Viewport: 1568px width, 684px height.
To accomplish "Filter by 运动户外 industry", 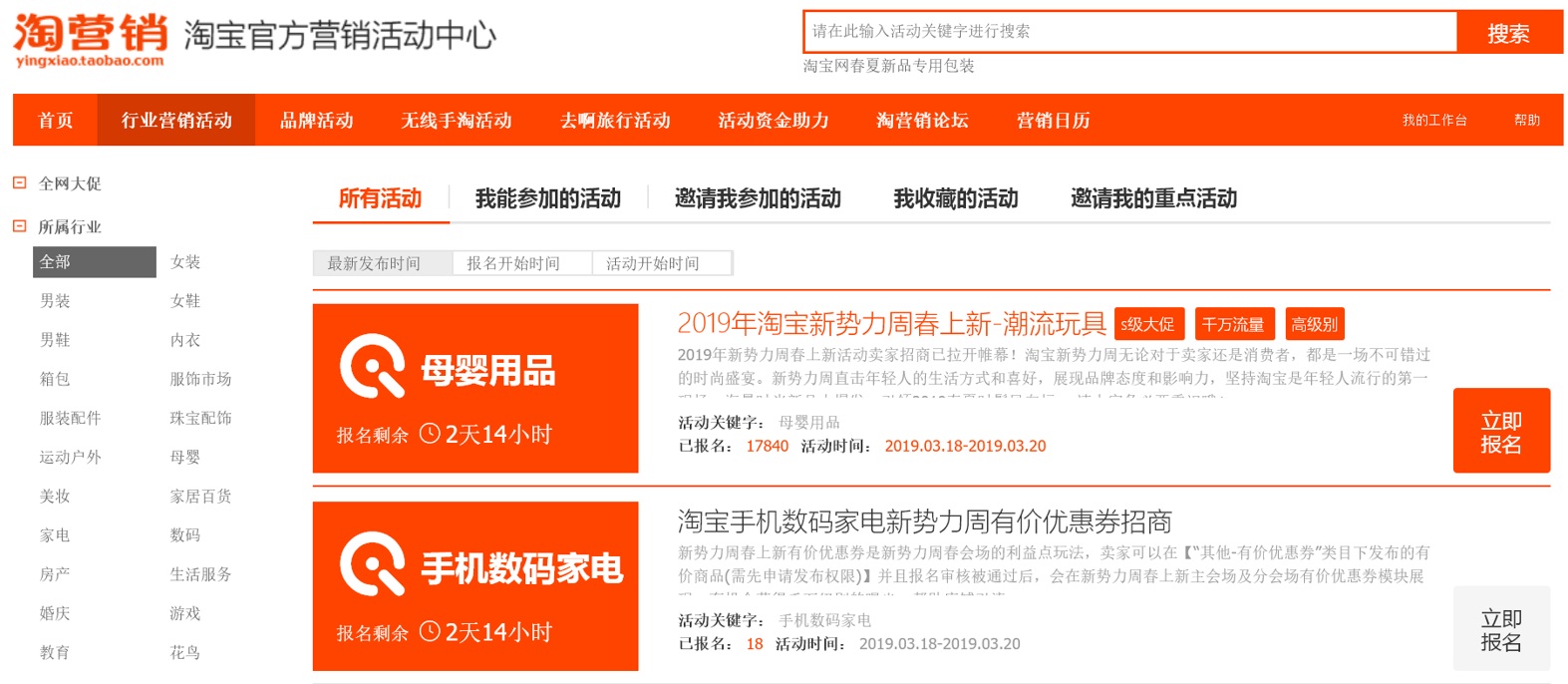I will [70, 457].
